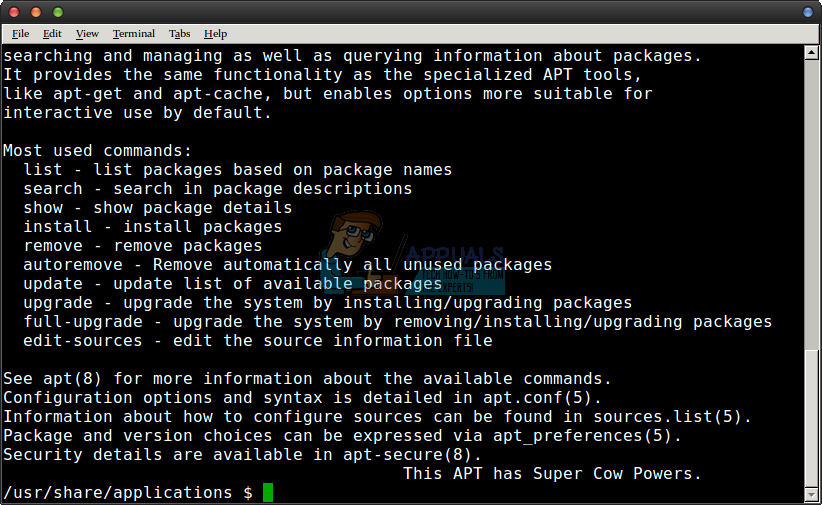Open the File menu
This screenshot has height=505, width=822.
click(x=20, y=34)
